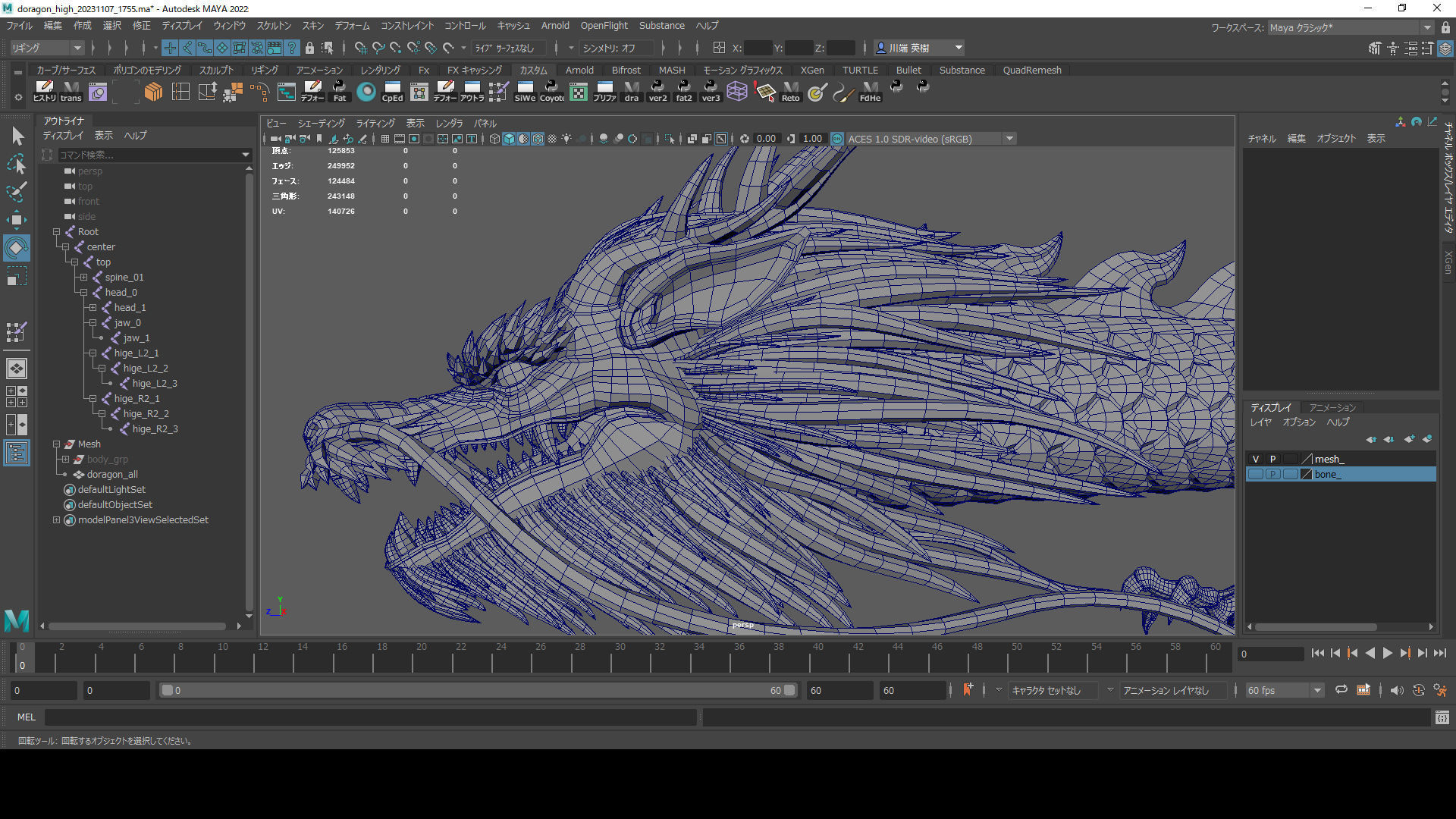Switch to the ポリゴンのモデリング shelf tab
1456x819 pixels.
pyautogui.click(x=147, y=70)
